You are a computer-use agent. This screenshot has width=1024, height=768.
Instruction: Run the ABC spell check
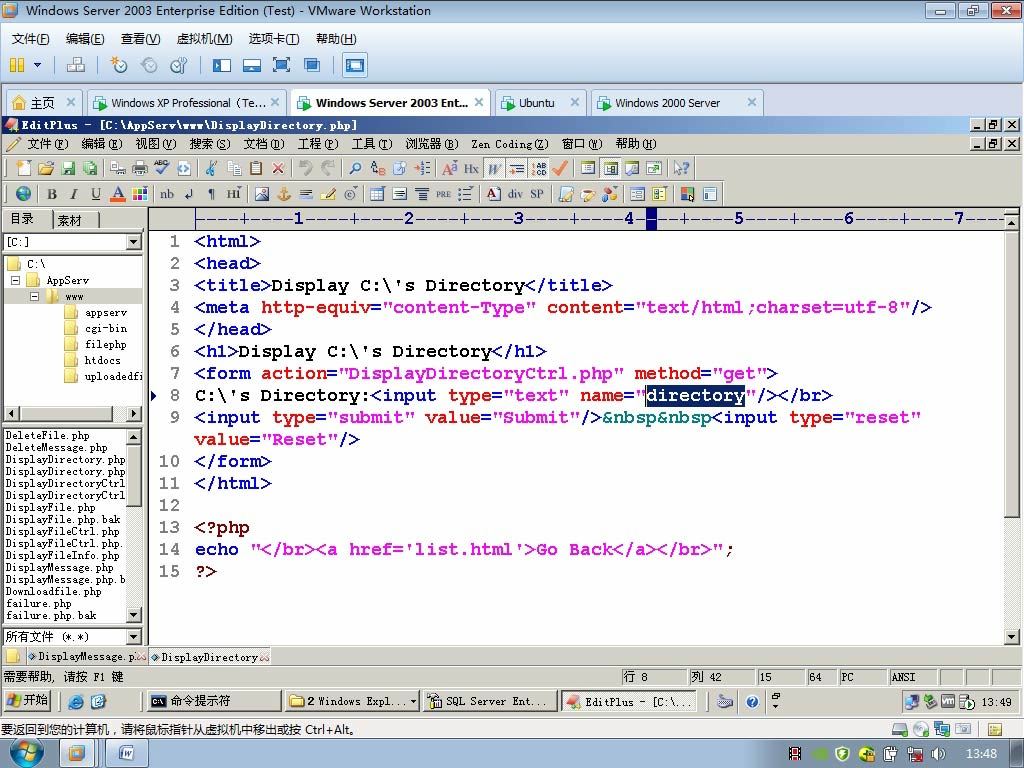coord(161,168)
